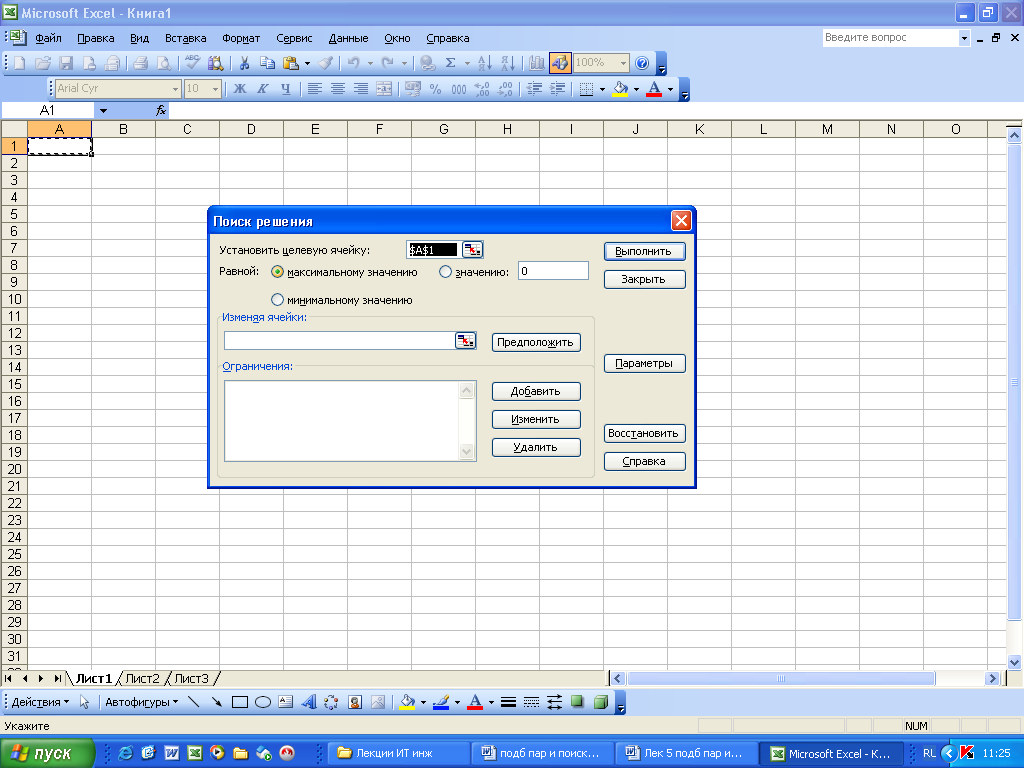Switch to Лист3 sheet tab

191,679
